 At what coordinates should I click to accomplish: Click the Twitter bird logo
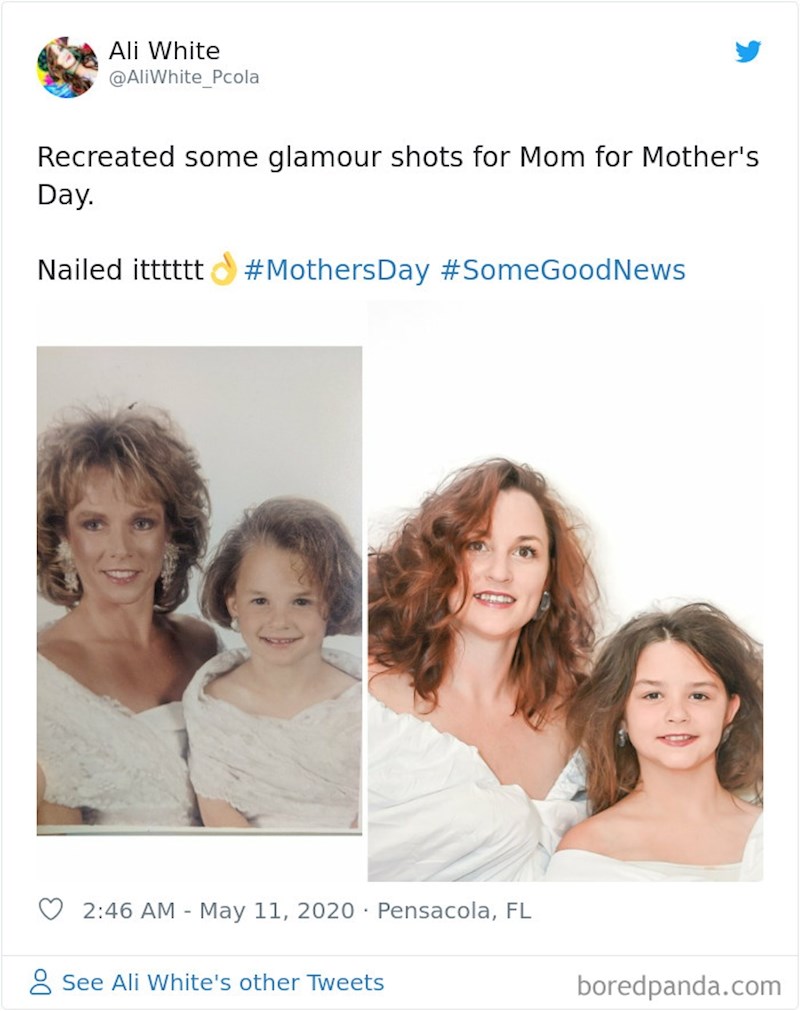[748, 52]
